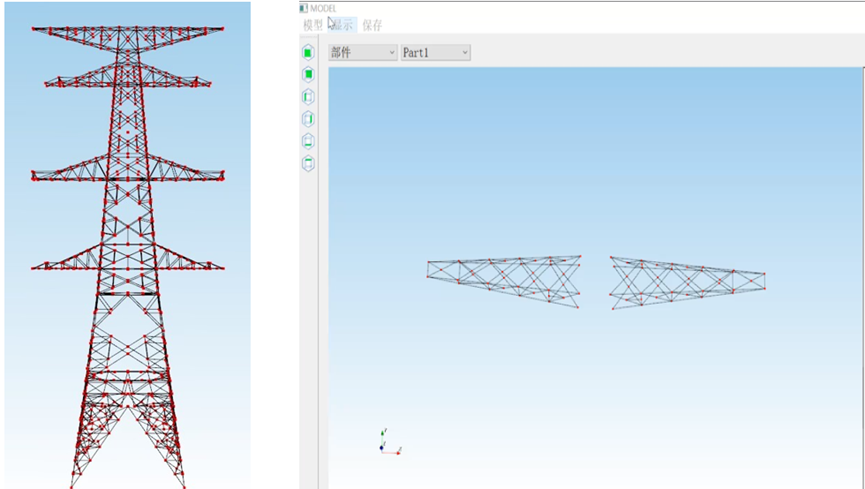Click the MODEL window title text
Screen dimensions: 865x489
point(325,8)
